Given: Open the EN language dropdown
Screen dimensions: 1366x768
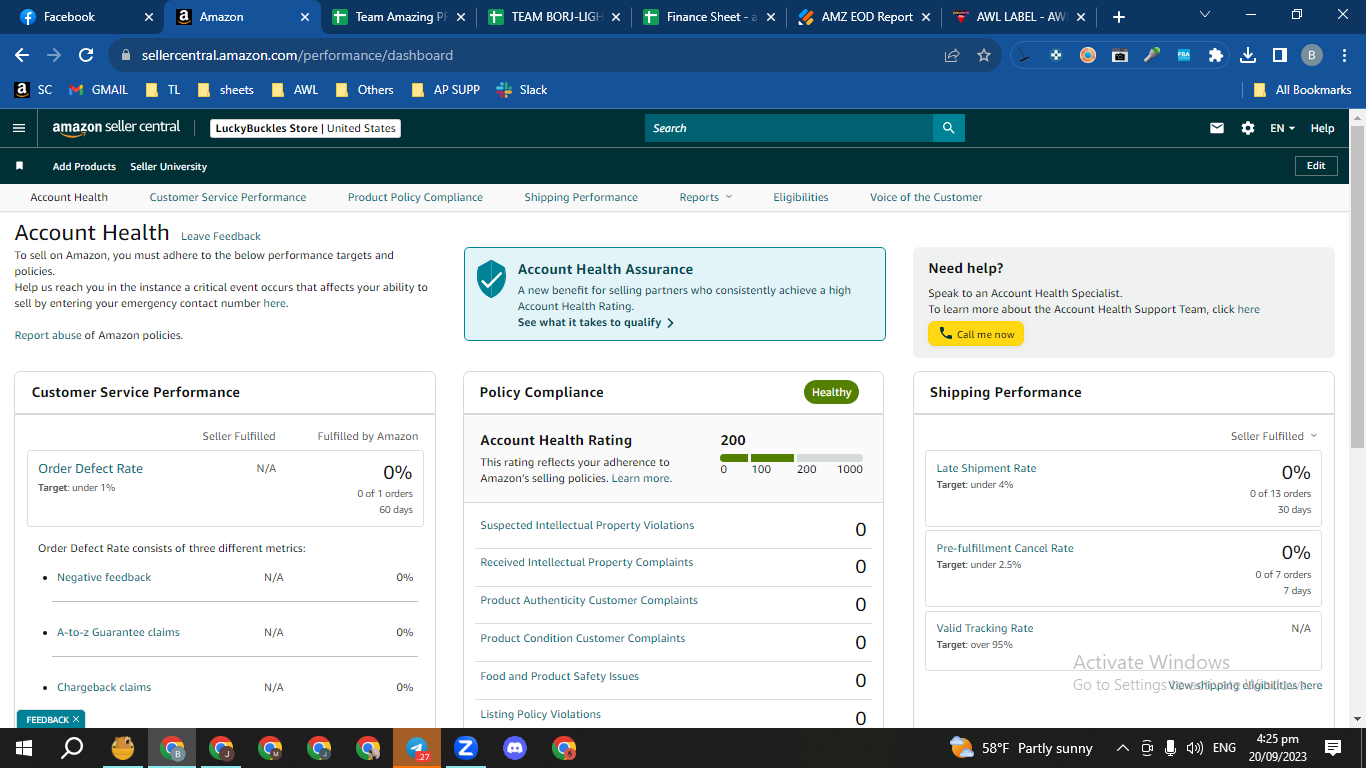Looking at the screenshot, I should (x=1282, y=128).
